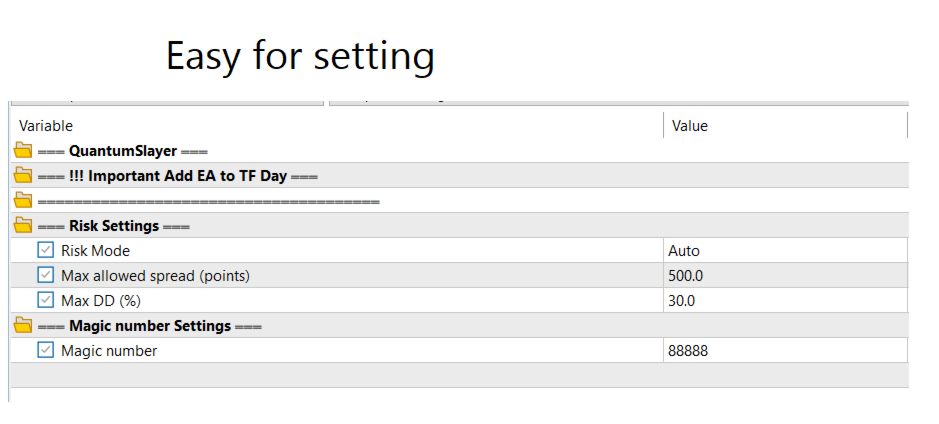Toggle the Risk Mode checkbox

pos(45,250)
